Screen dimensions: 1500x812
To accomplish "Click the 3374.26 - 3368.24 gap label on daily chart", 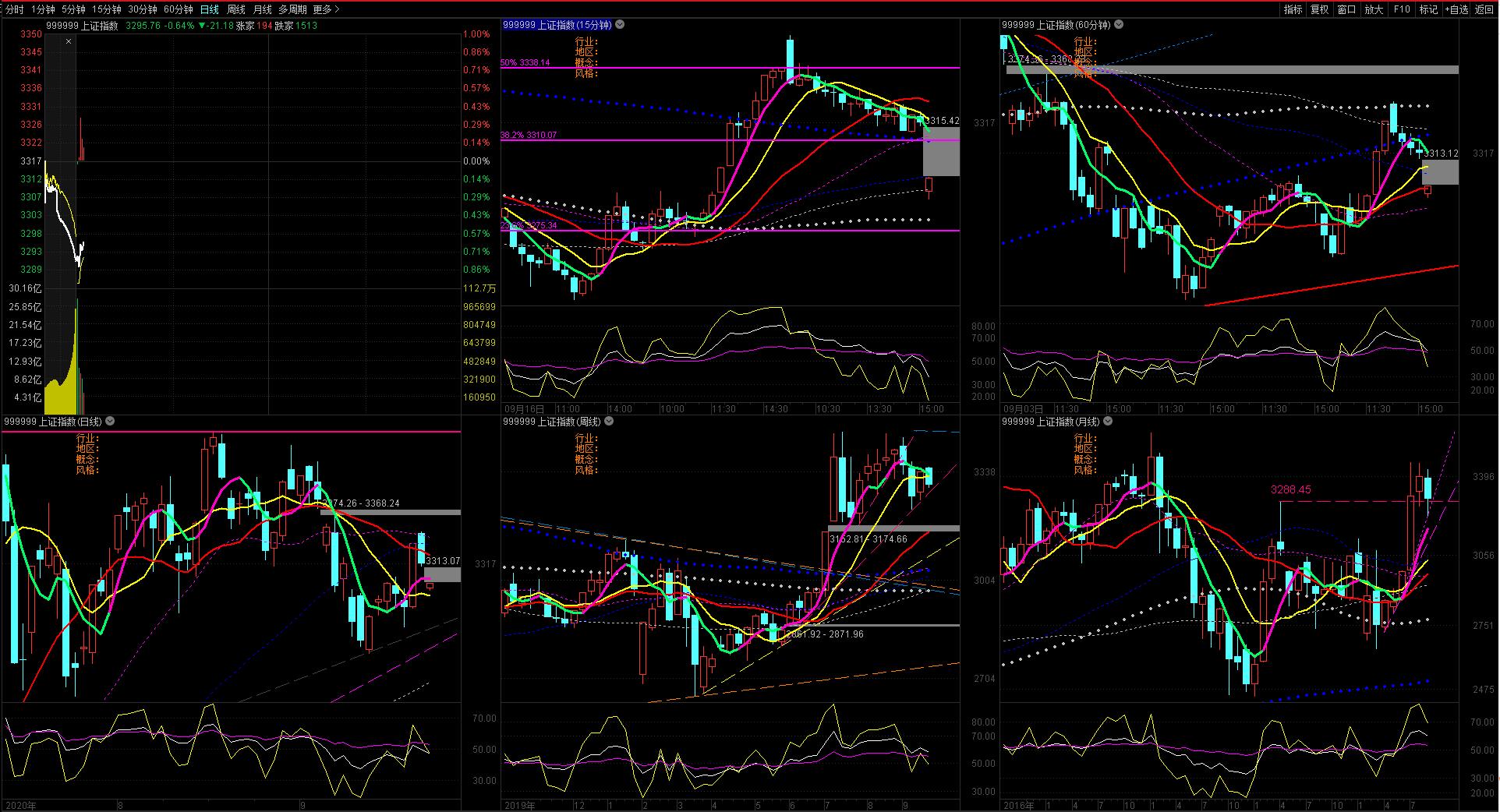I will pyautogui.click(x=361, y=503).
